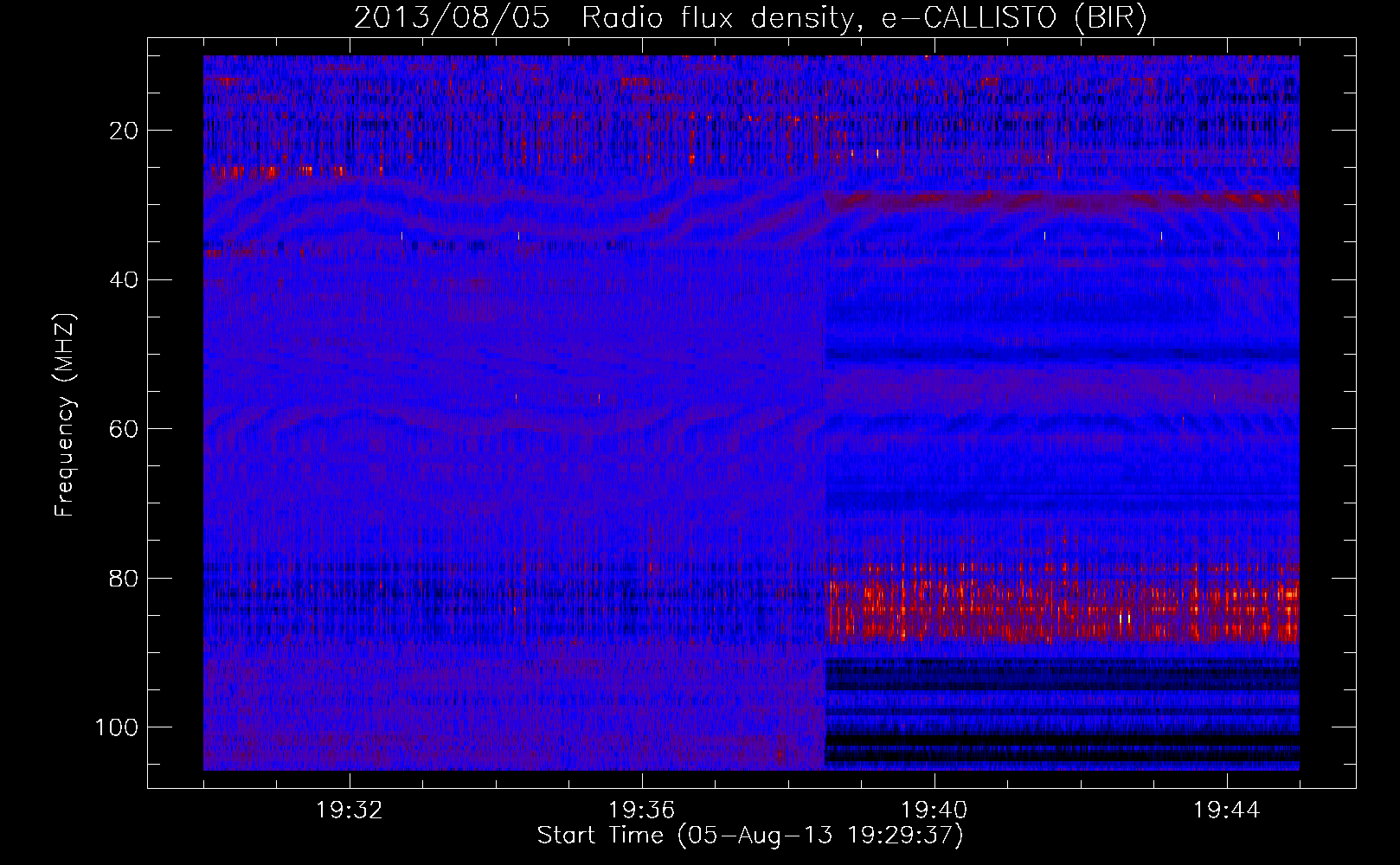Click the 19:36 time tick label
Viewport: 1400px width, 865px height.
coord(642,811)
